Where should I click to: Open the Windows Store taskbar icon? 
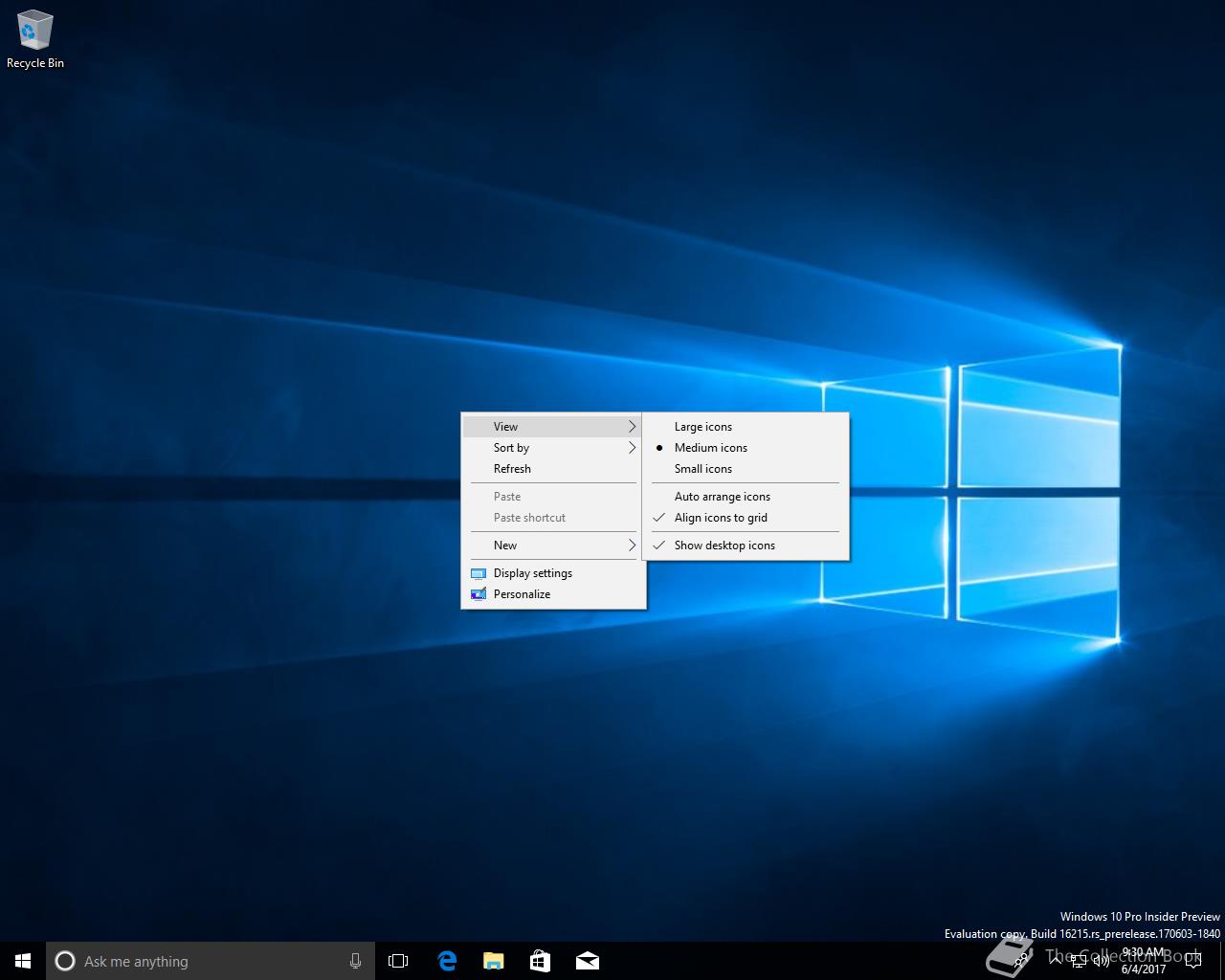[x=540, y=961]
